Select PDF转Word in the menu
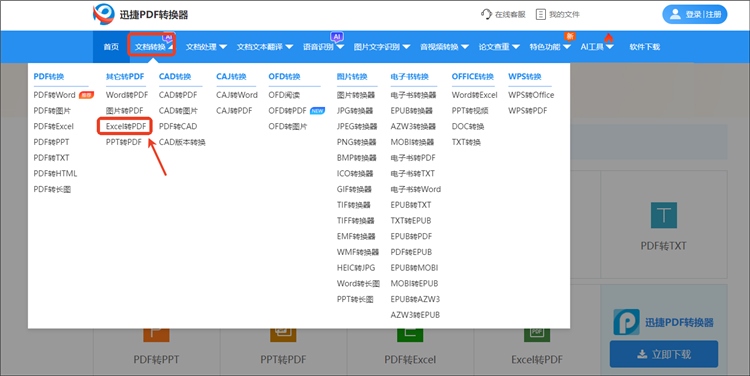 click(55, 95)
